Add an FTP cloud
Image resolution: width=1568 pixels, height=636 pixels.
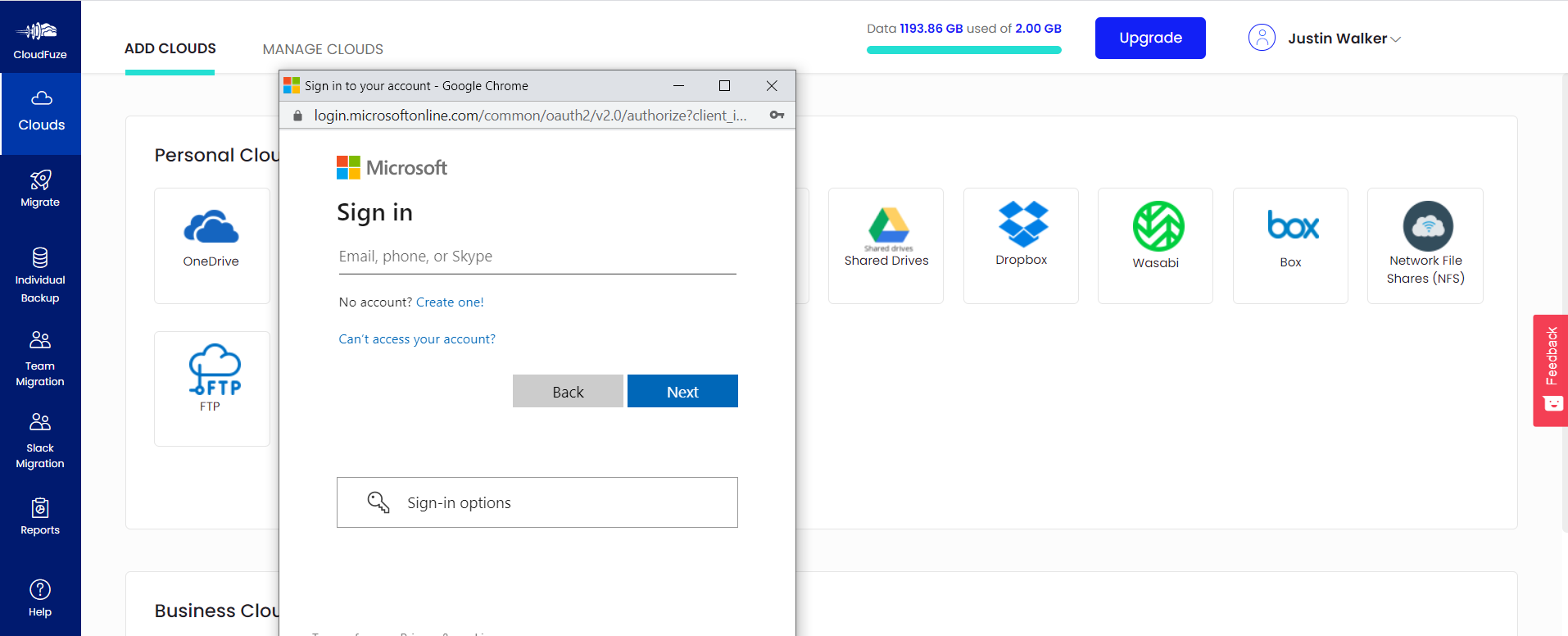(211, 388)
